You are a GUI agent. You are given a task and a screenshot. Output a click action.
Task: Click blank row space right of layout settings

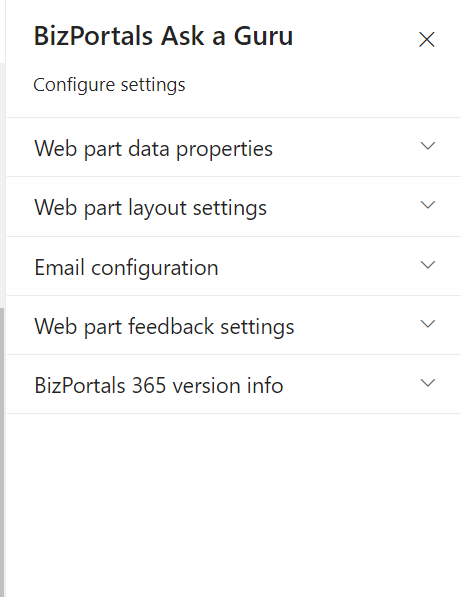coord(343,207)
